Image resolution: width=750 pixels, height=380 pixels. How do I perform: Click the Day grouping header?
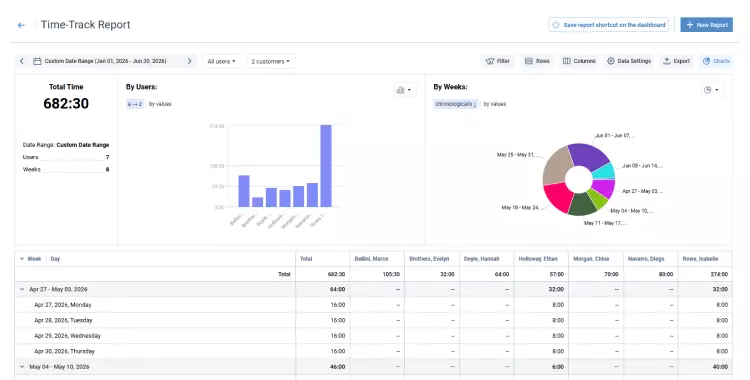[x=55, y=259]
